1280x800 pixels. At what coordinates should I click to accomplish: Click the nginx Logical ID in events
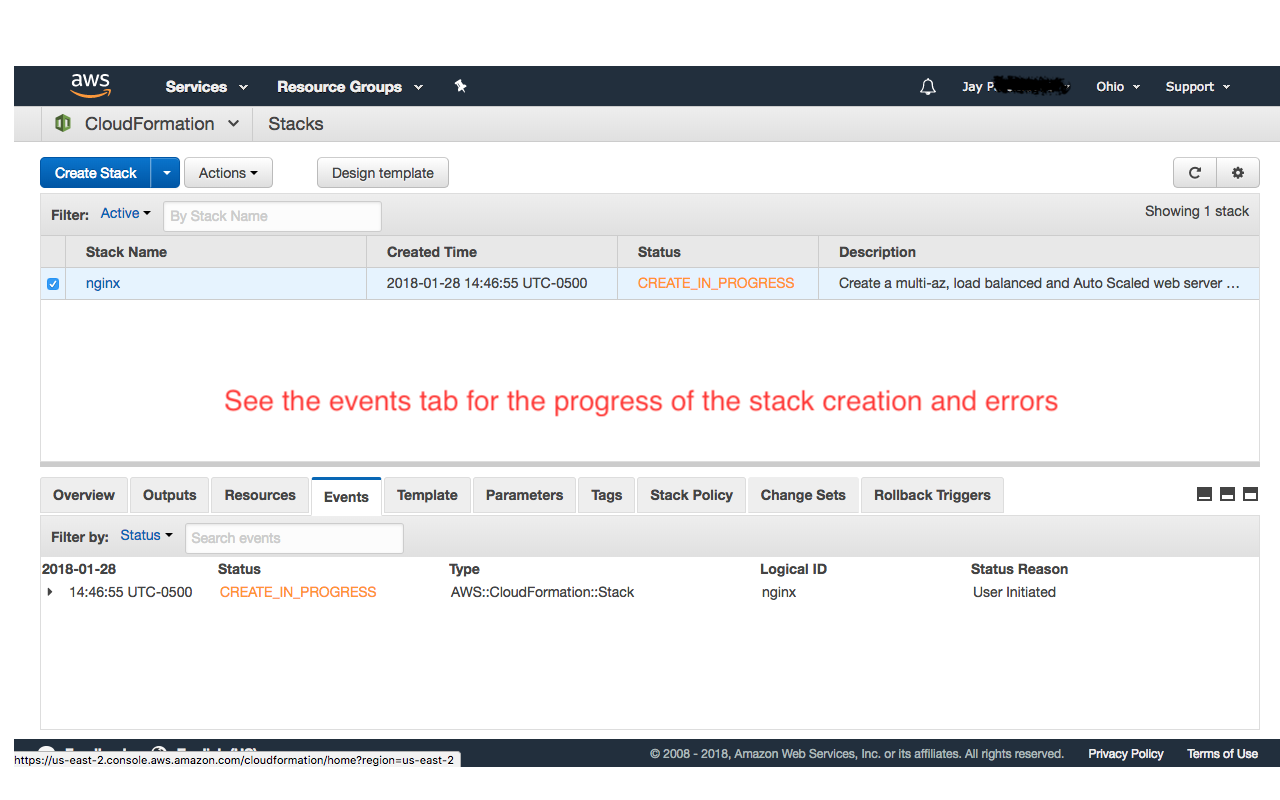pyautogui.click(x=779, y=592)
